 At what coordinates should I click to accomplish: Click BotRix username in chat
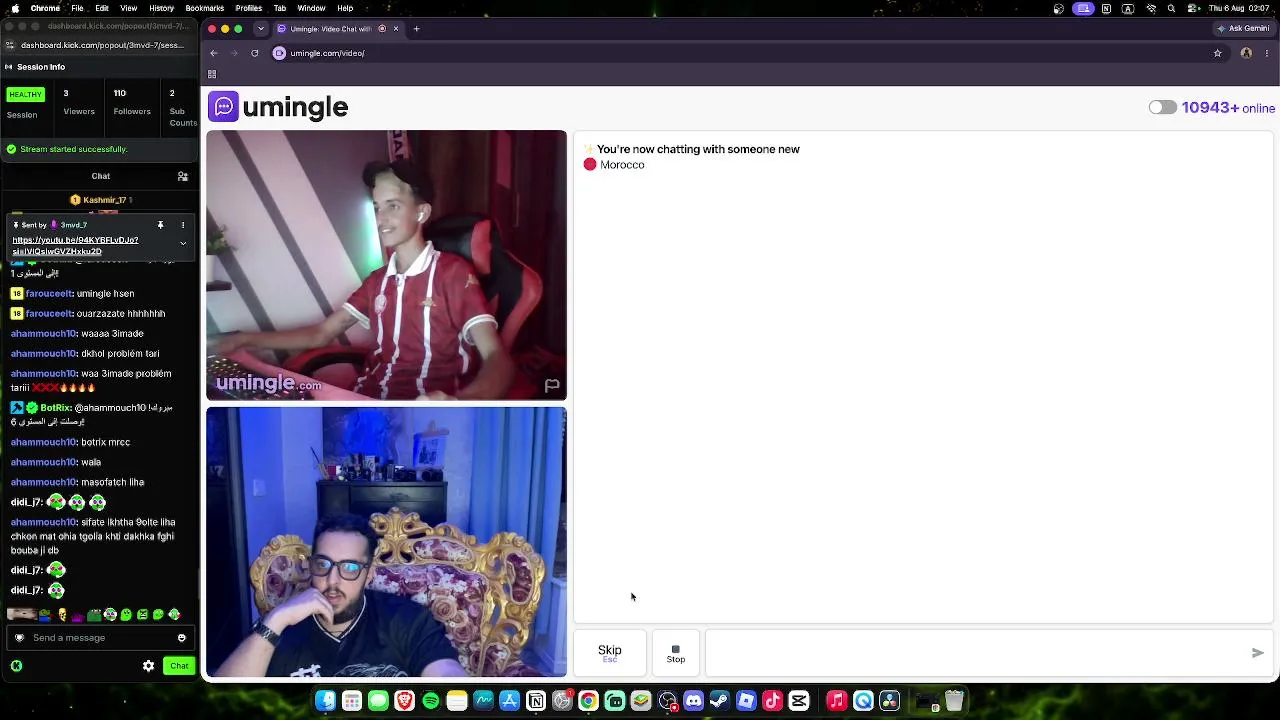click(x=55, y=408)
